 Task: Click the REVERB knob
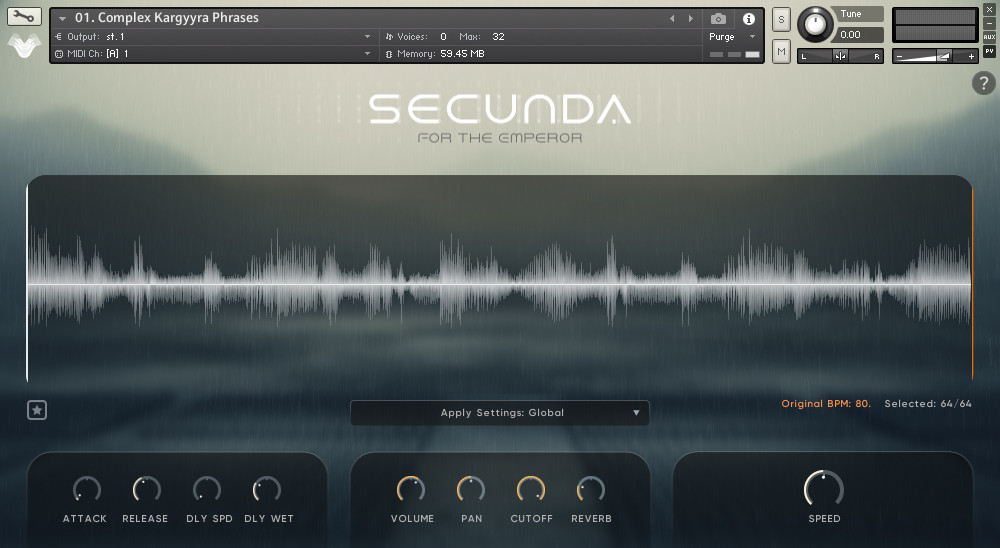click(x=591, y=489)
